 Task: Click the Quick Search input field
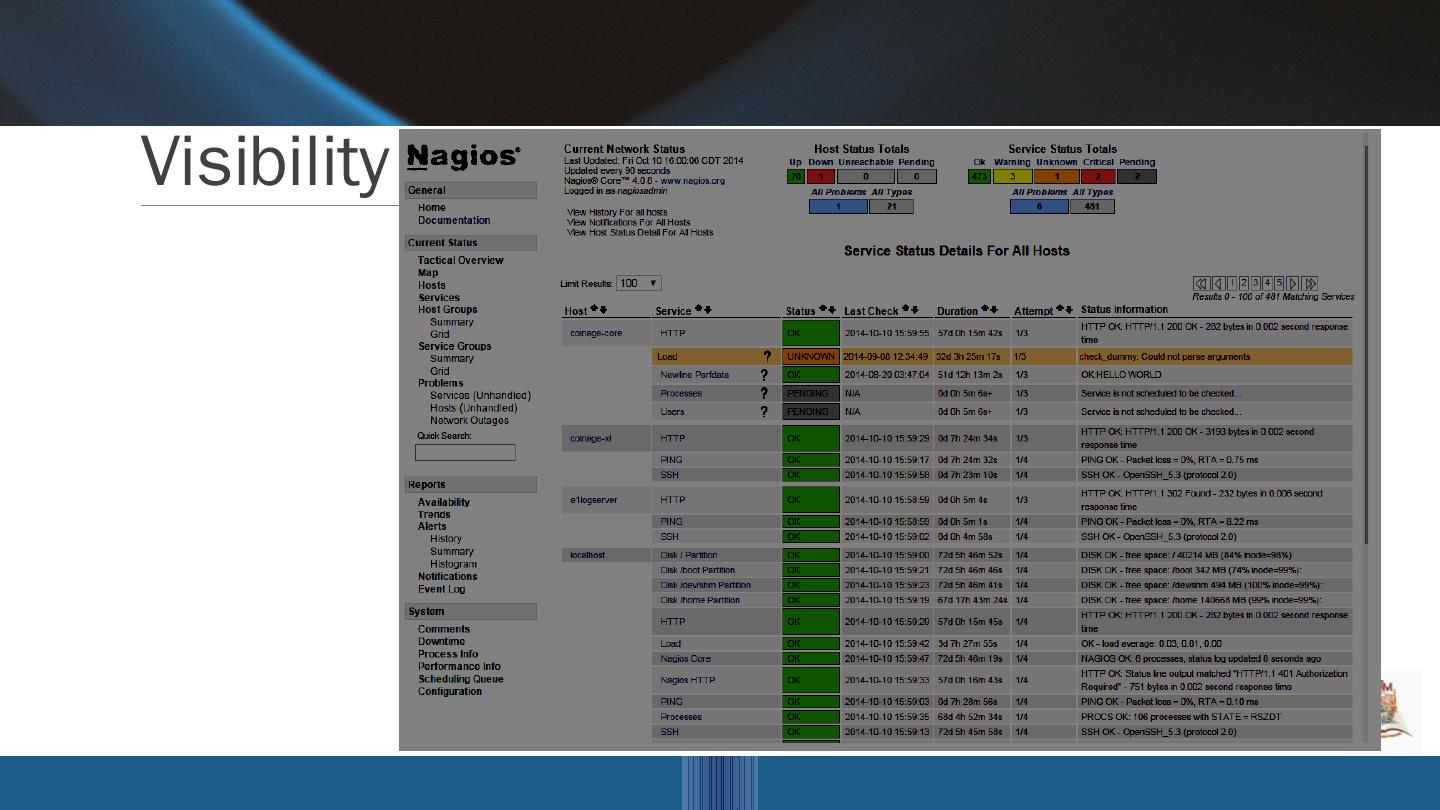pos(465,453)
